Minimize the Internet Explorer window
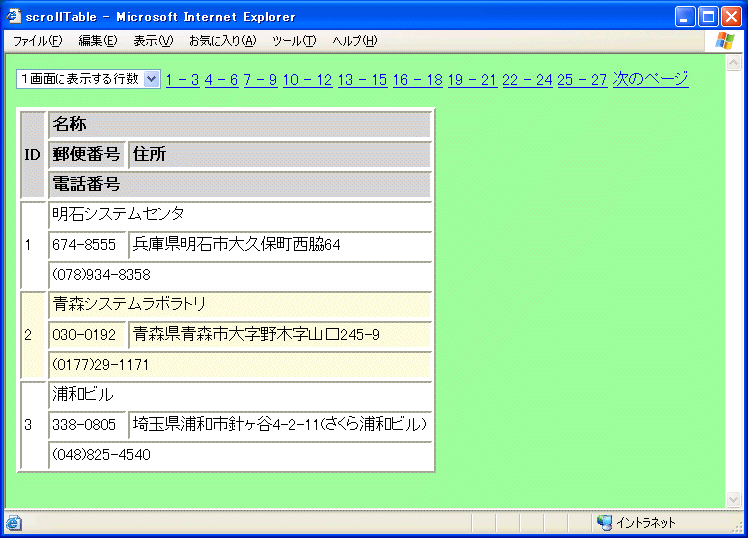 (685, 17)
